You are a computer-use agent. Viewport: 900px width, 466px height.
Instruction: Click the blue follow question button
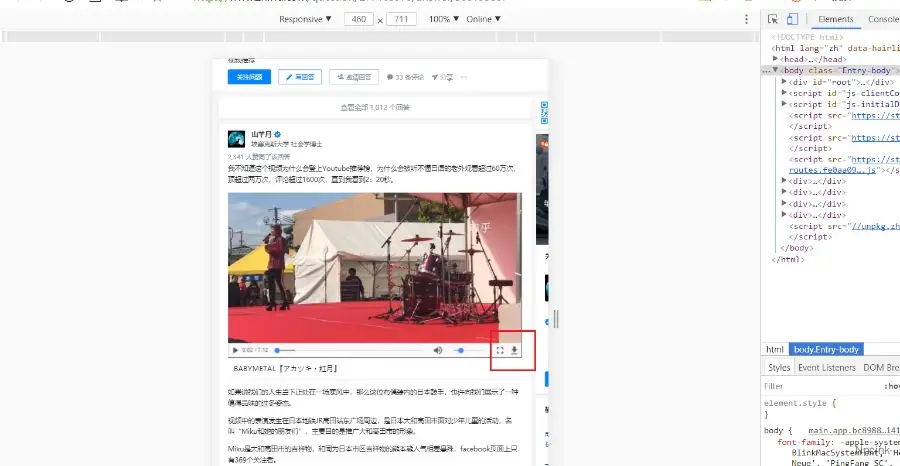pos(249,77)
